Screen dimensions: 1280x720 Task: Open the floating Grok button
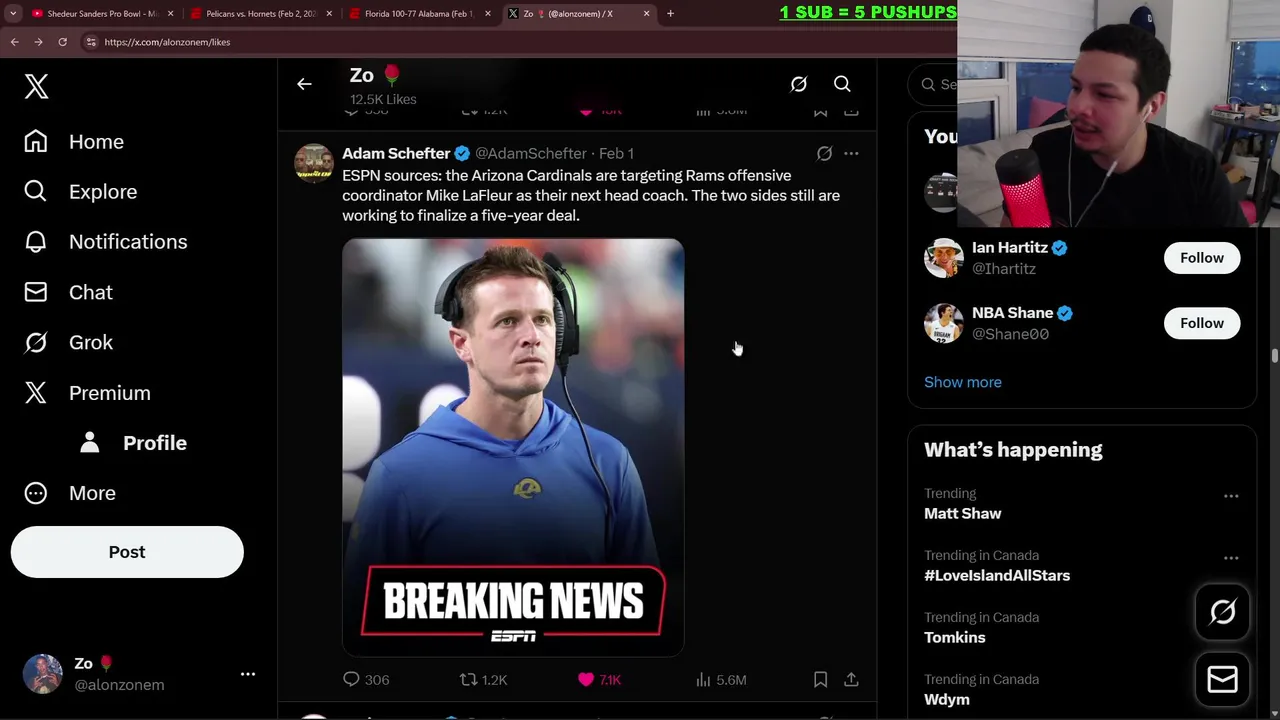coord(1222,612)
